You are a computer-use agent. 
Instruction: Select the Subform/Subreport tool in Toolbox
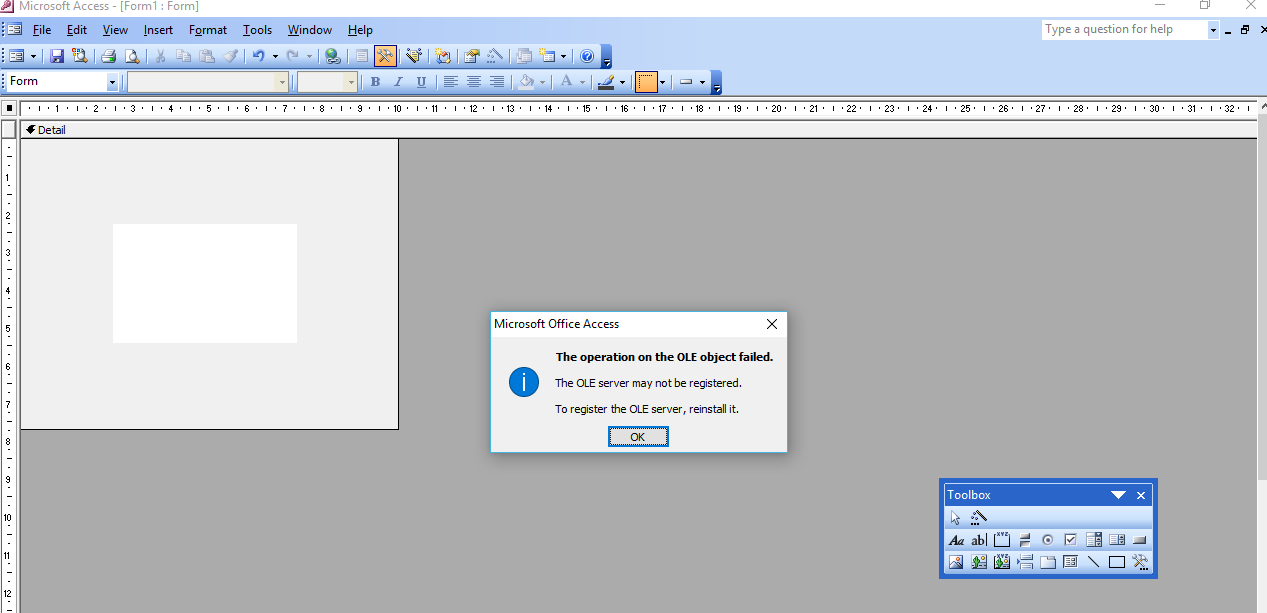(x=1071, y=562)
